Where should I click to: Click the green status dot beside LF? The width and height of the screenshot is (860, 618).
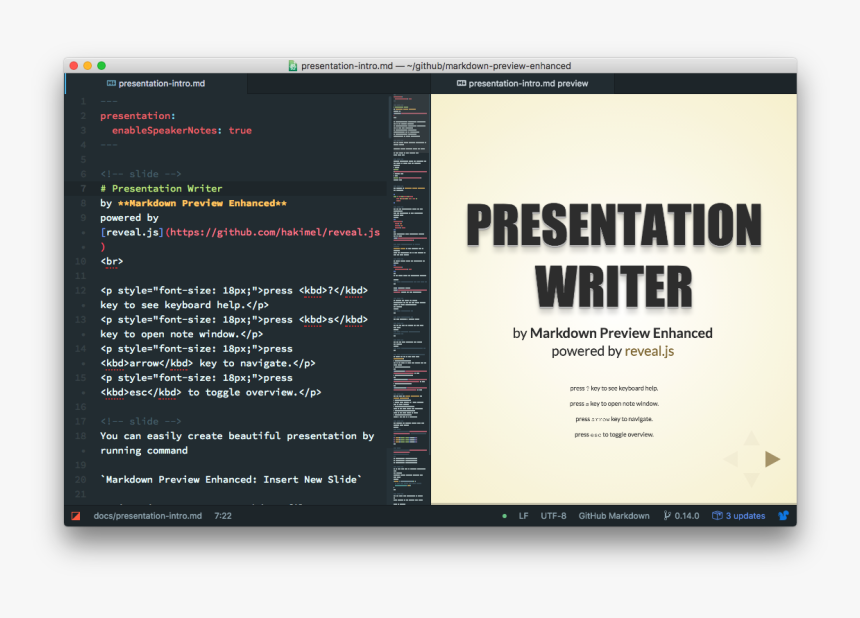504,516
